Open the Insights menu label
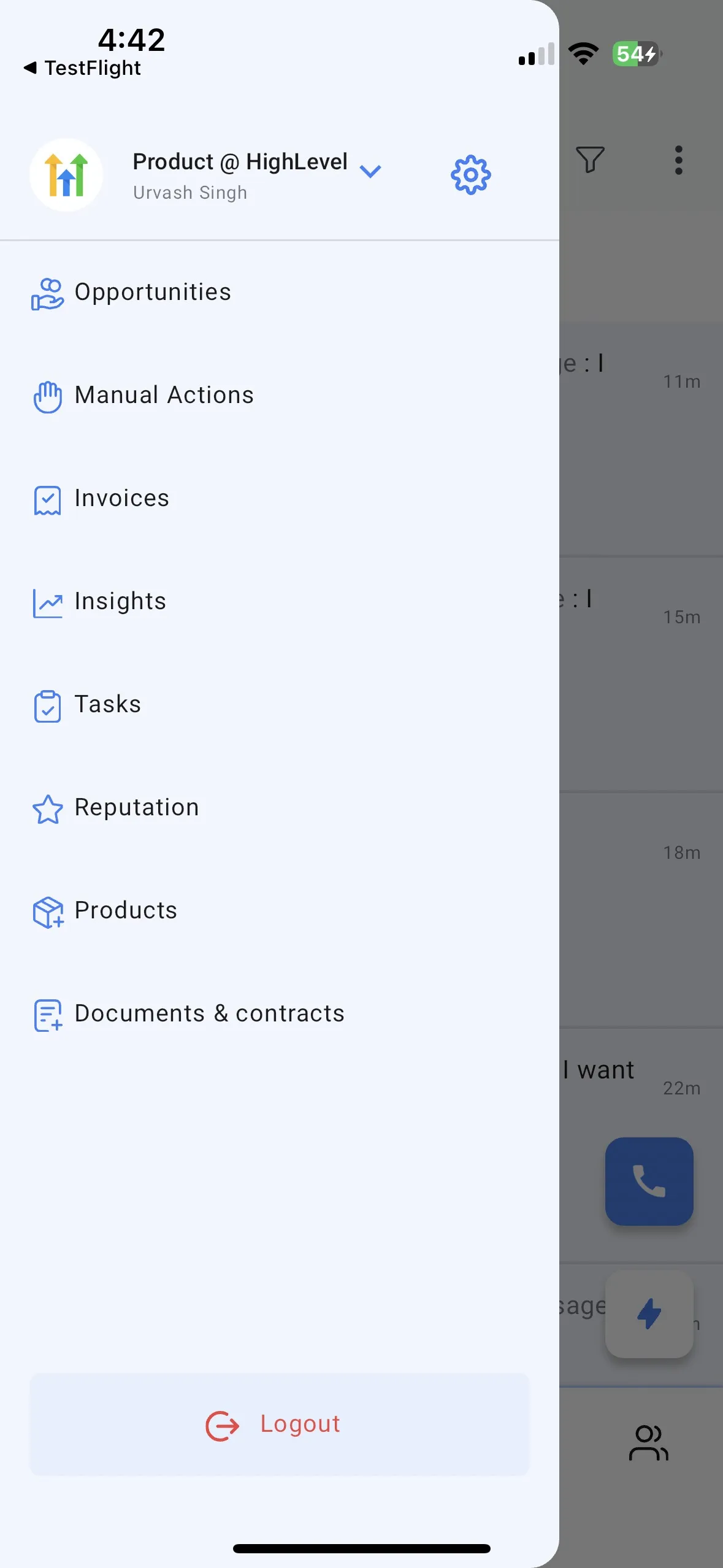 tap(120, 601)
